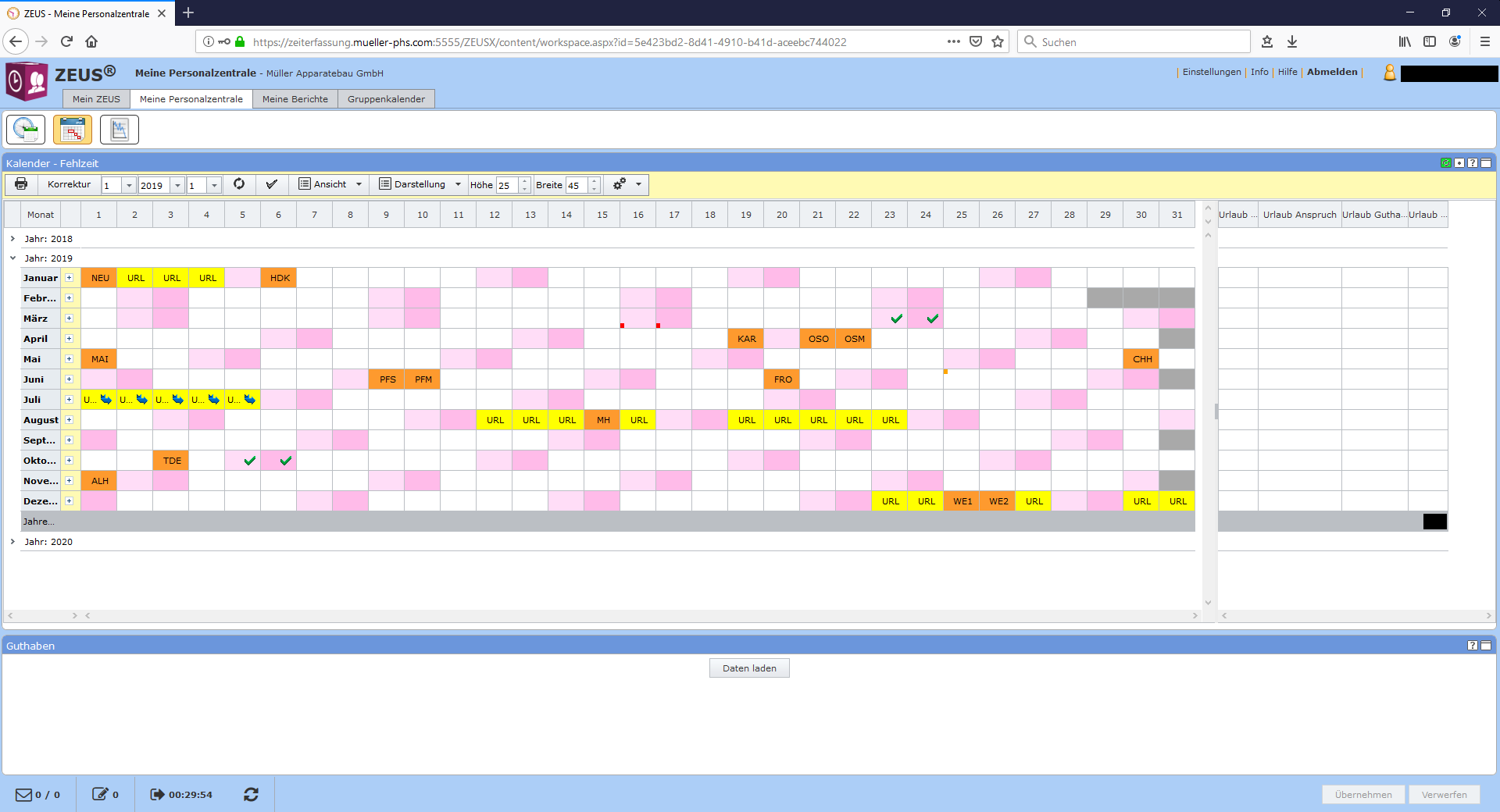Open the year 2019 combo box arrow
This screenshot has height=812, width=1500.
(178, 185)
